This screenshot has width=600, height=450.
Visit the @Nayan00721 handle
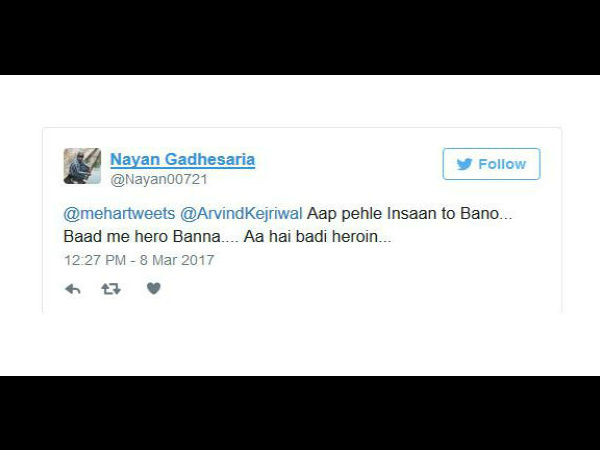[x=159, y=179]
